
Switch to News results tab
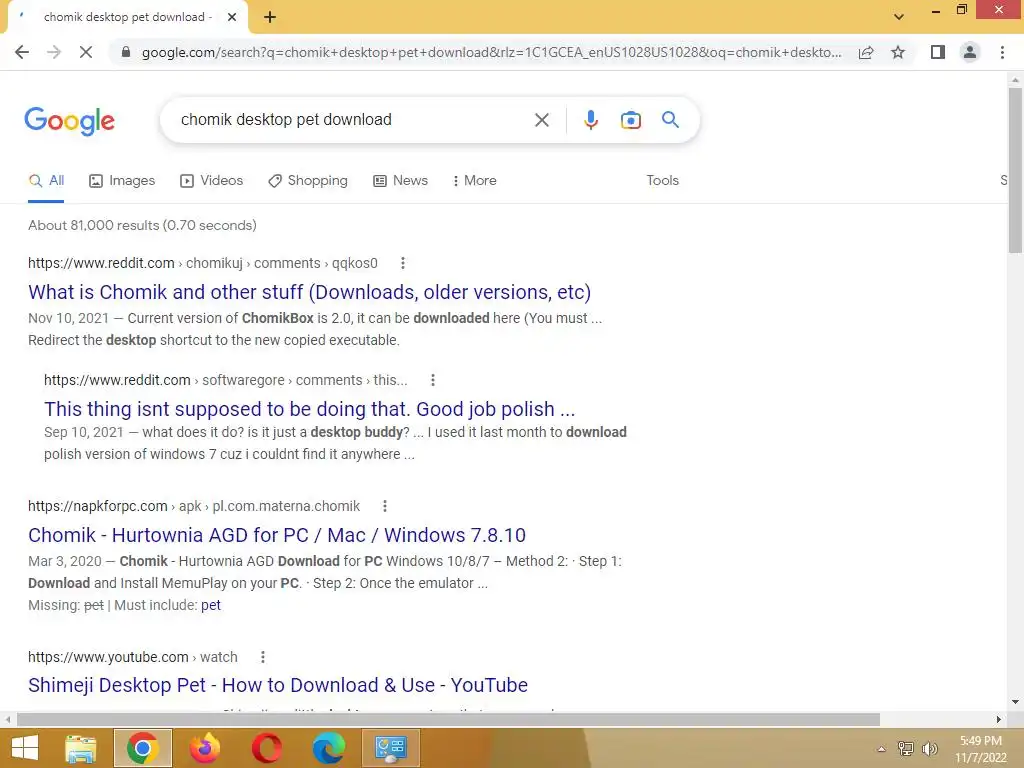coord(400,181)
